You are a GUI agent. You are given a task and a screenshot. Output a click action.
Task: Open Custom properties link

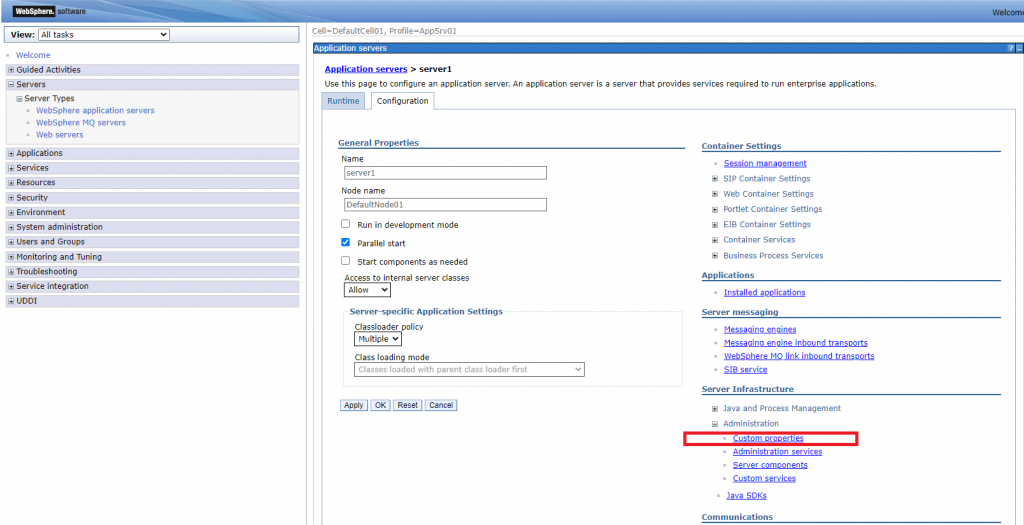coord(768,438)
